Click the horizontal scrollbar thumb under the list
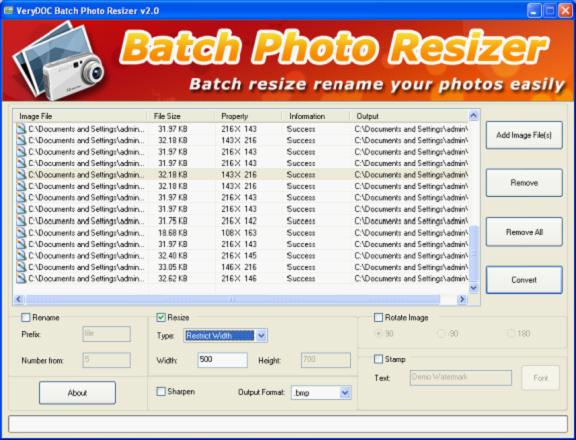The image size is (576, 440). [x=233, y=300]
